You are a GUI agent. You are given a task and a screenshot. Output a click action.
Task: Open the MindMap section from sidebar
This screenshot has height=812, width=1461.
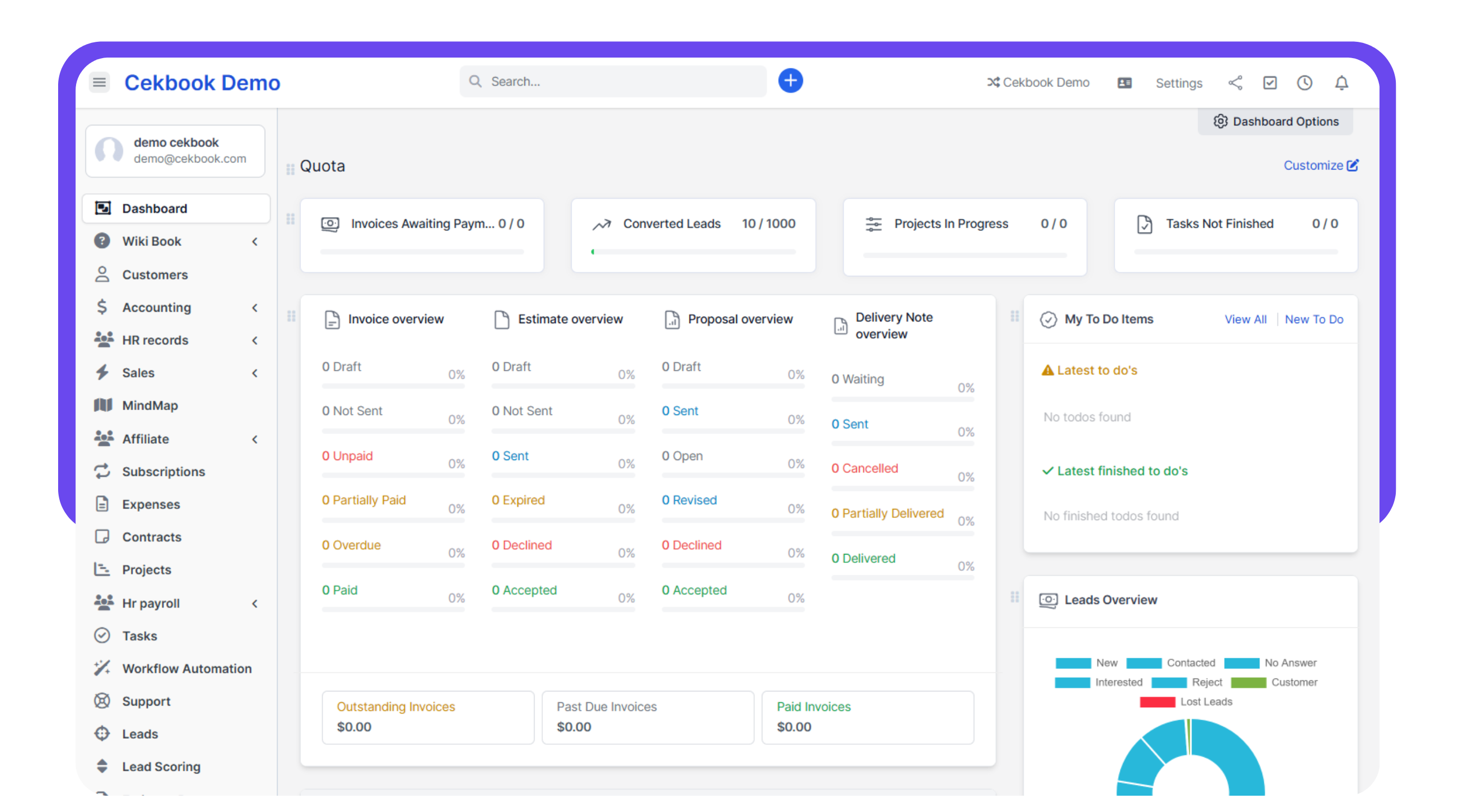coord(150,405)
